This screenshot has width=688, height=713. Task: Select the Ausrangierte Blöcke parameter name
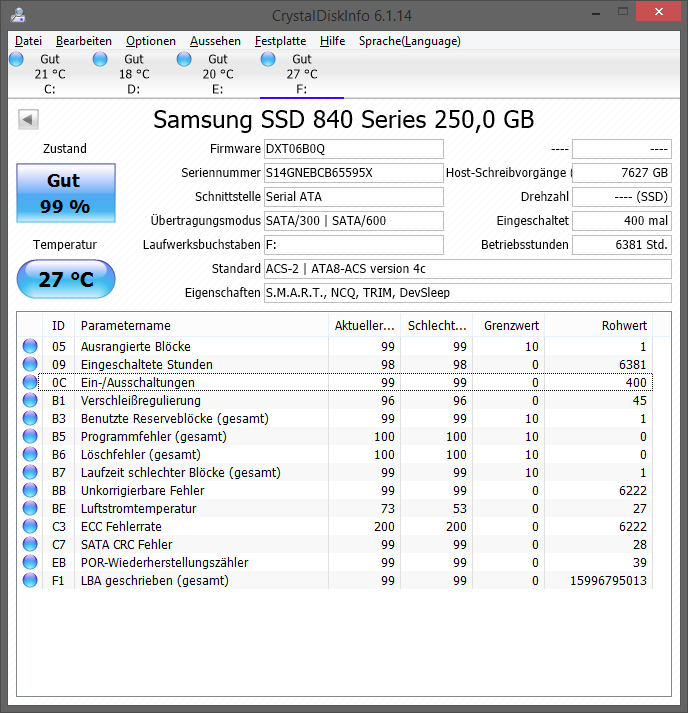(136, 346)
